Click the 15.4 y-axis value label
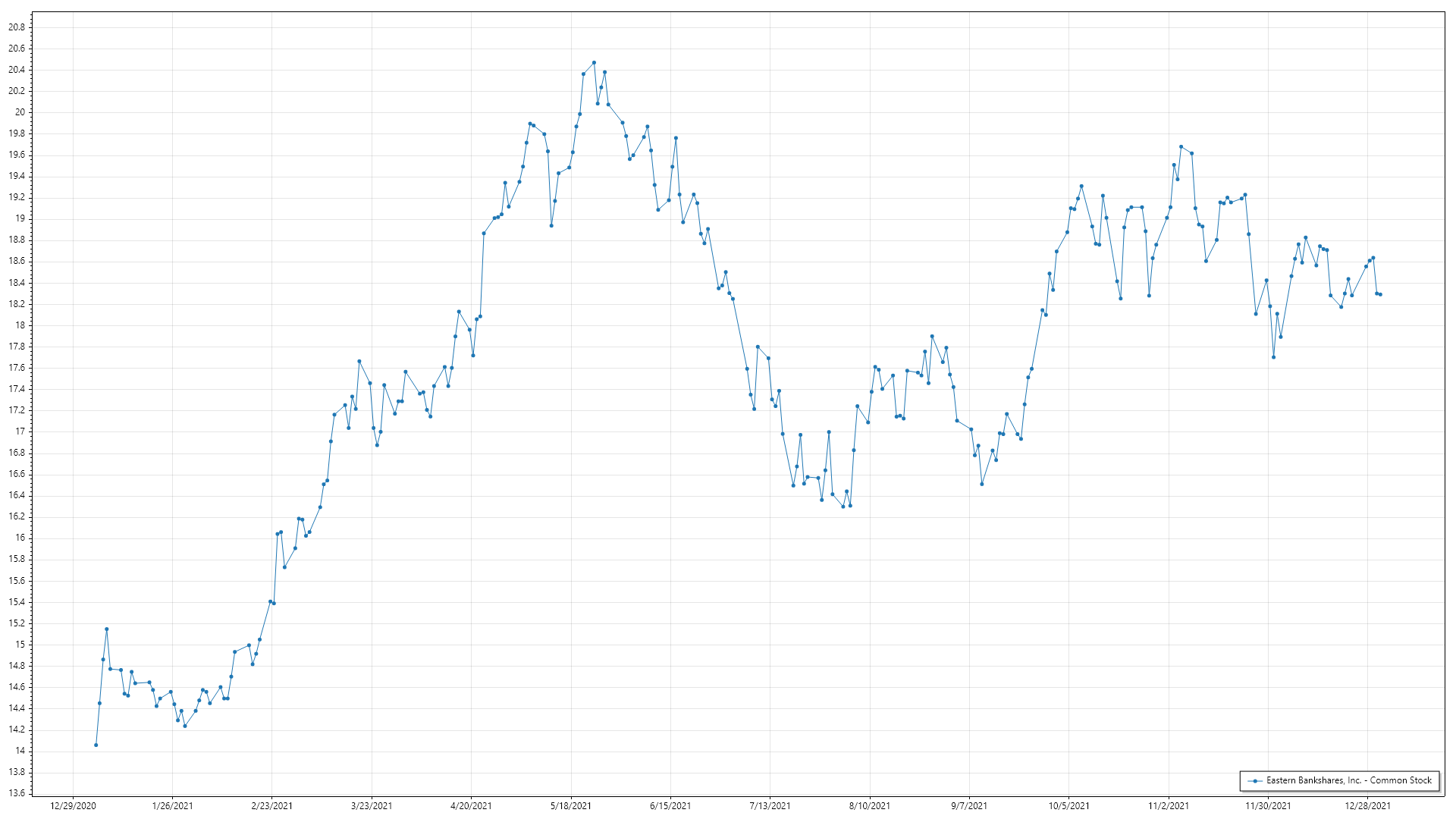 [x=16, y=602]
